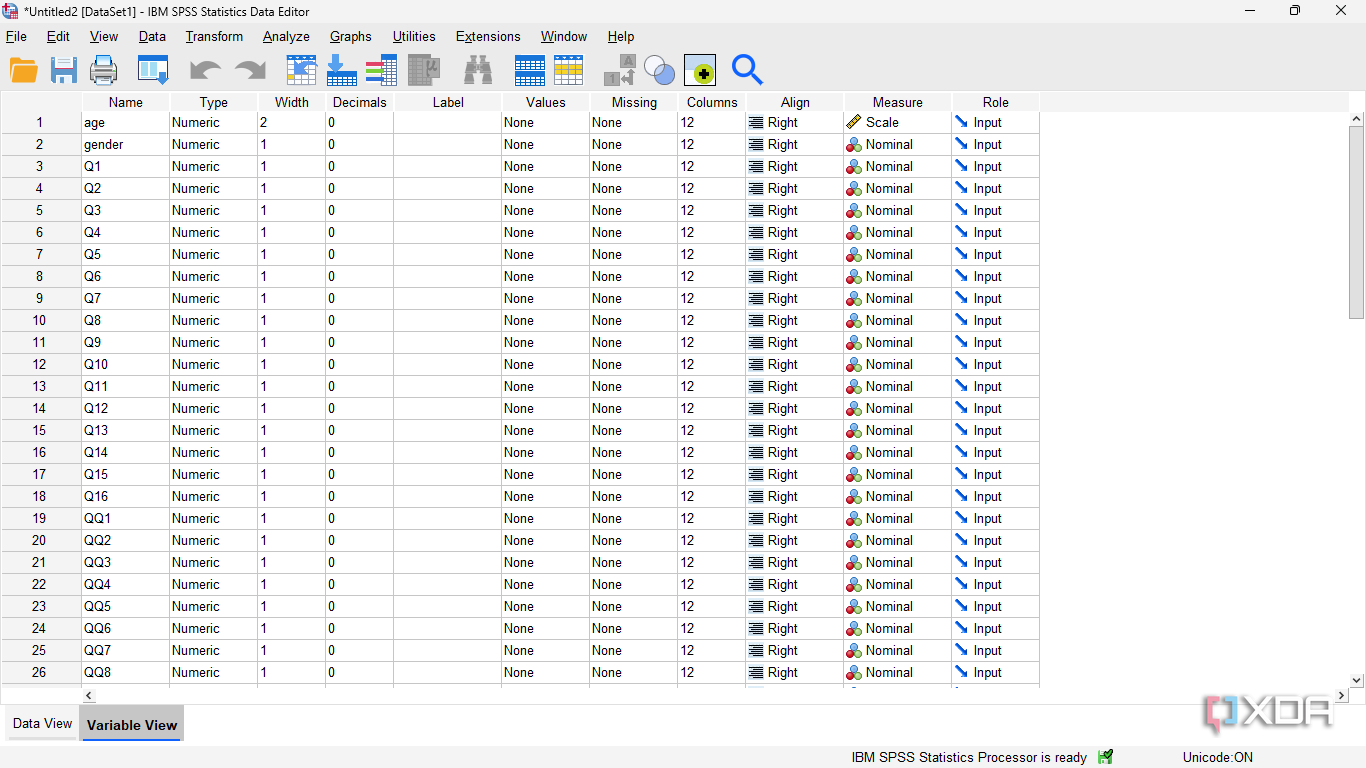Viewport: 1366px width, 768px height.
Task: Click the Missing column header
Action: click(634, 102)
